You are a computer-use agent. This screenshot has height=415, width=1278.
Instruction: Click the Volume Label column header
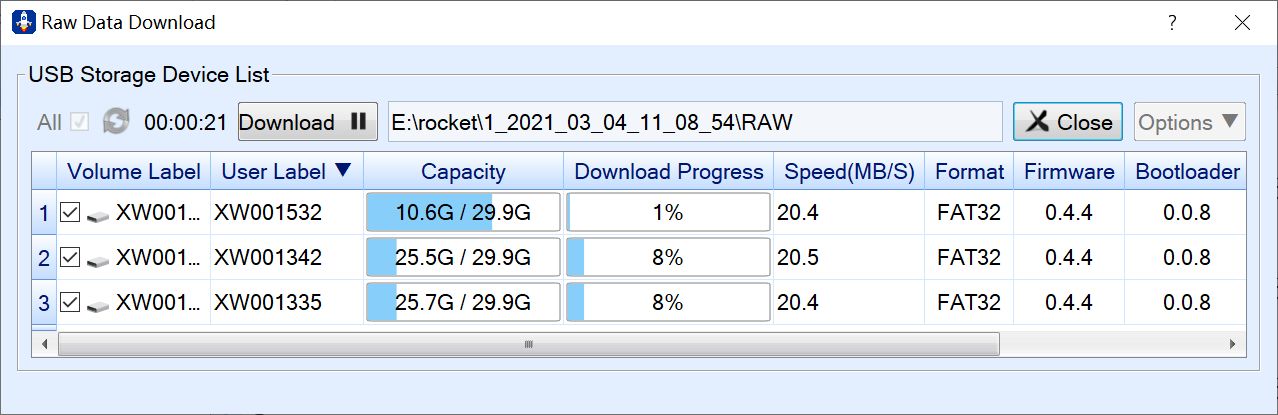click(x=134, y=171)
